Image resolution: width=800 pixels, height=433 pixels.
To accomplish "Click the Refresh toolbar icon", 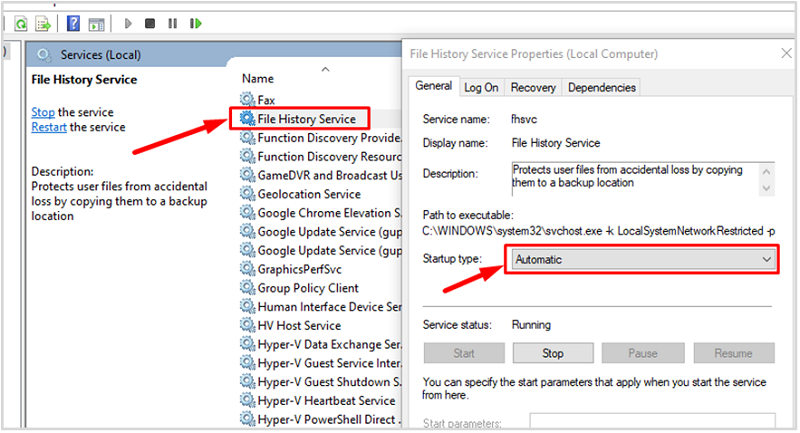I will point(19,22).
